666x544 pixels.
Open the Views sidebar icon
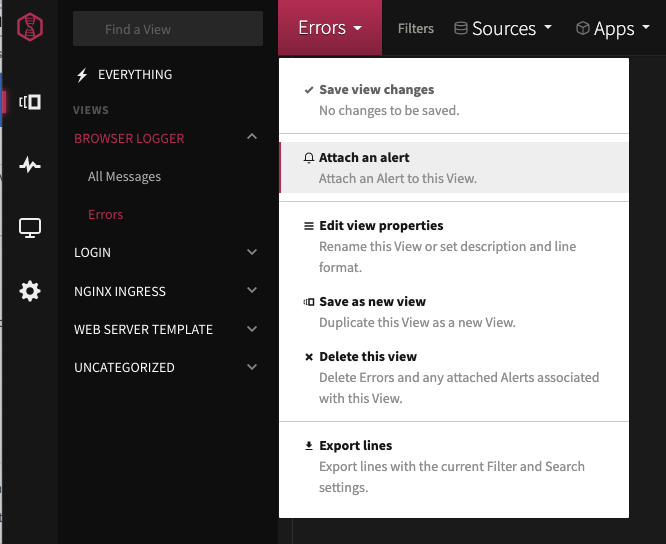click(30, 102)
